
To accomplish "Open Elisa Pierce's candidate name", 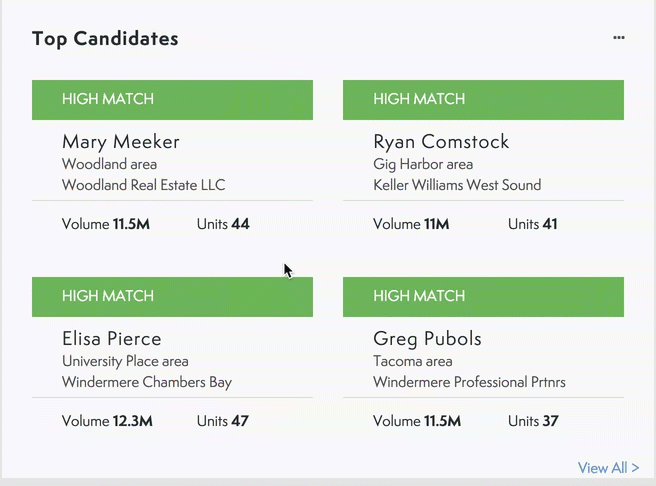I will tap(111, 338).
